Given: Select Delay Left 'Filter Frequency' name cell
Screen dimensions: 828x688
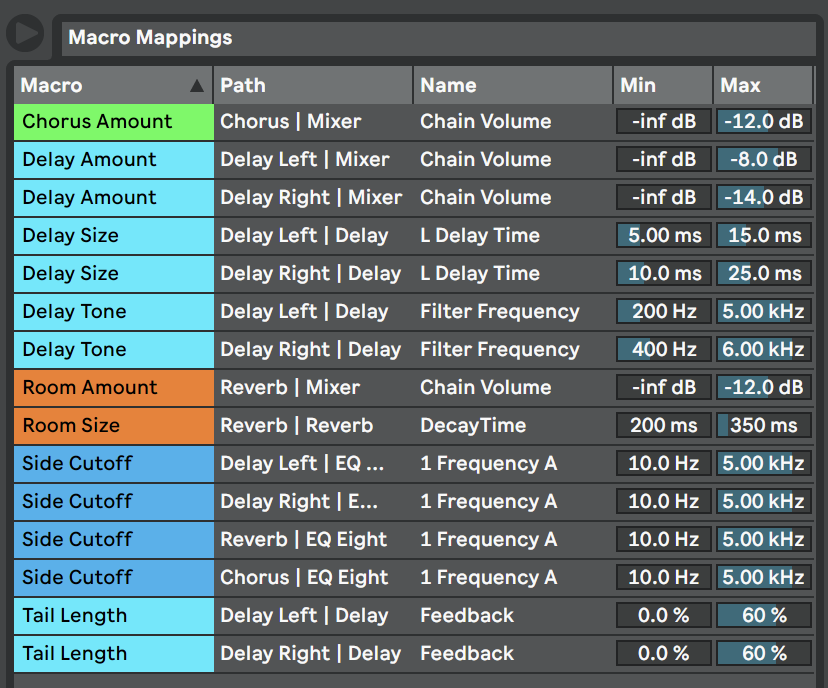Looking at the screenshot, I should [x=514, y=312].
